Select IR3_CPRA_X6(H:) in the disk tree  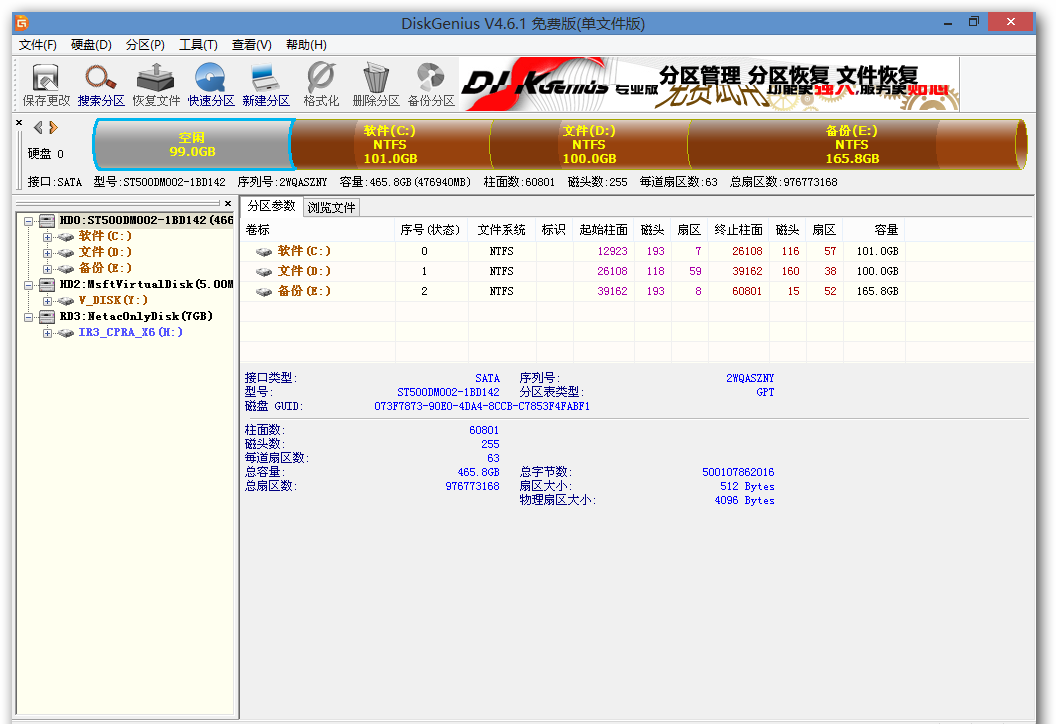tap(131, 333)
